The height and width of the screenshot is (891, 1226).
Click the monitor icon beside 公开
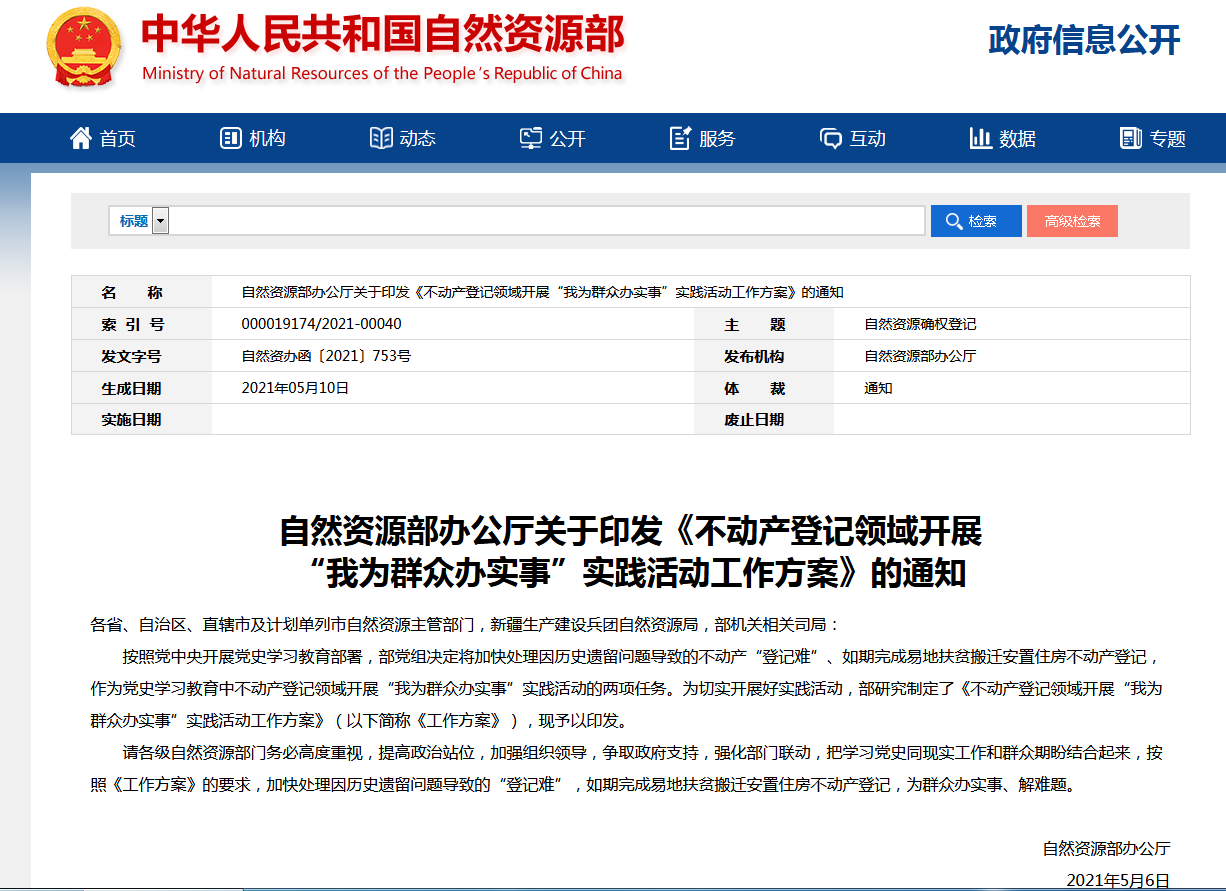(531, 138)
